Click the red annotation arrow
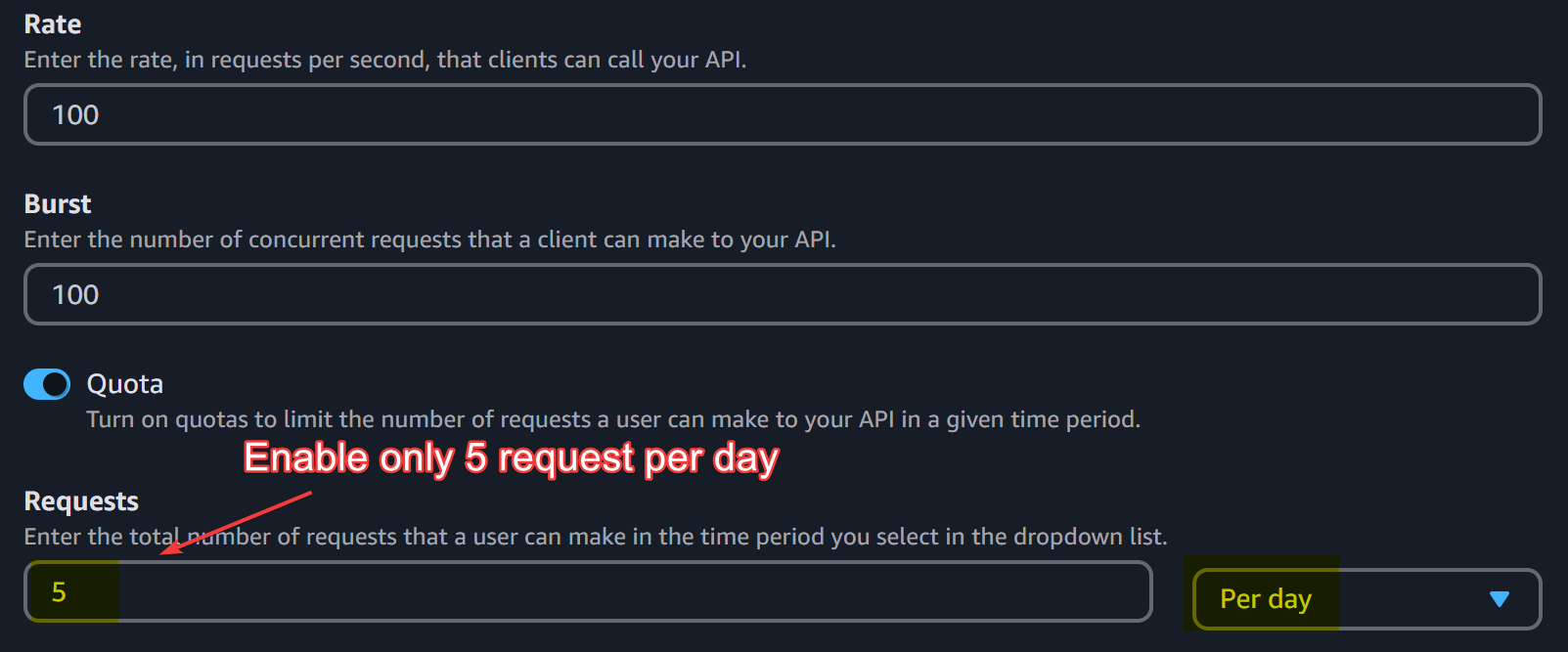 coord(237,522)
